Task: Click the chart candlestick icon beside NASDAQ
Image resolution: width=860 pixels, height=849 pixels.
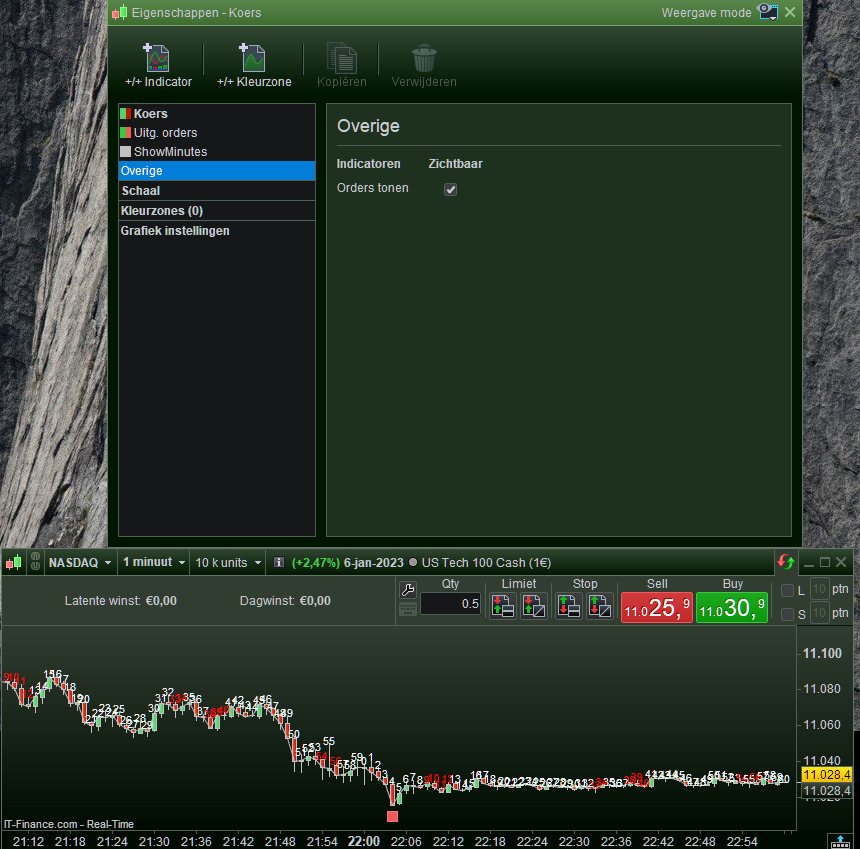Action: [x=14, y=563]
